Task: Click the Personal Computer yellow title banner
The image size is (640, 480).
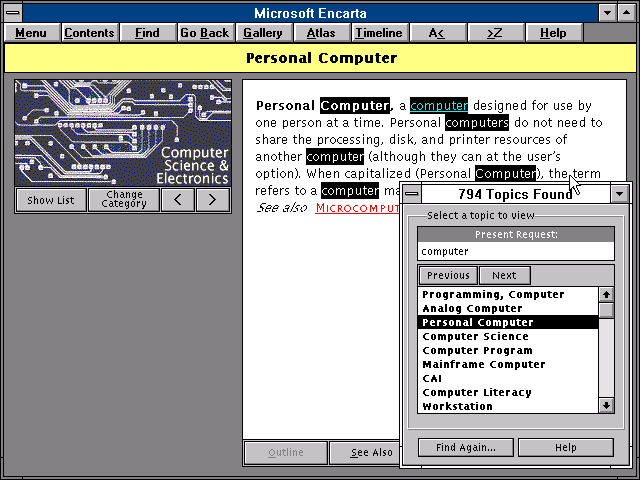Action: 320,58
